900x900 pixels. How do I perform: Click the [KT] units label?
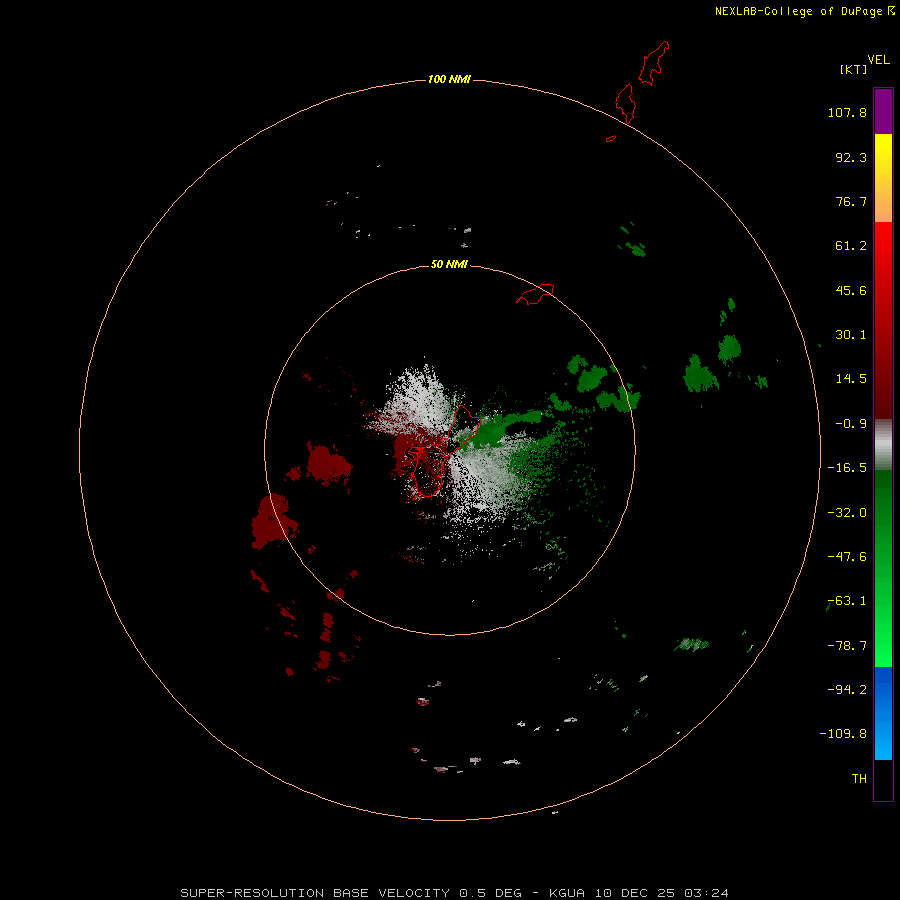point(853,69)
